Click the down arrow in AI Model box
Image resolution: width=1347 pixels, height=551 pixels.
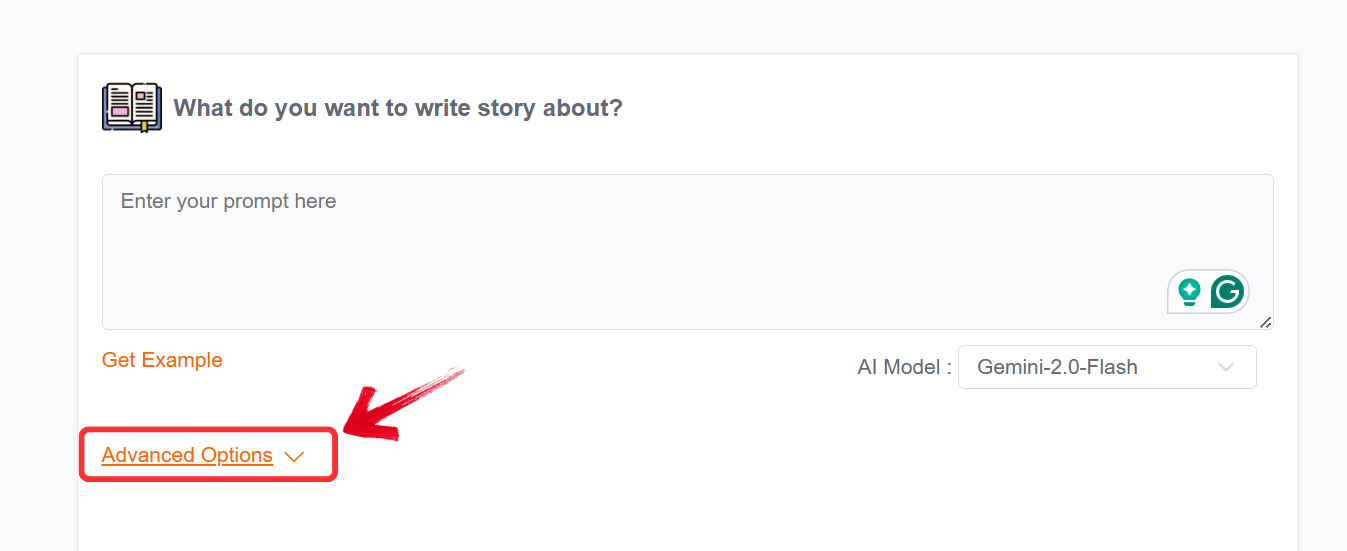(1226, 367)
